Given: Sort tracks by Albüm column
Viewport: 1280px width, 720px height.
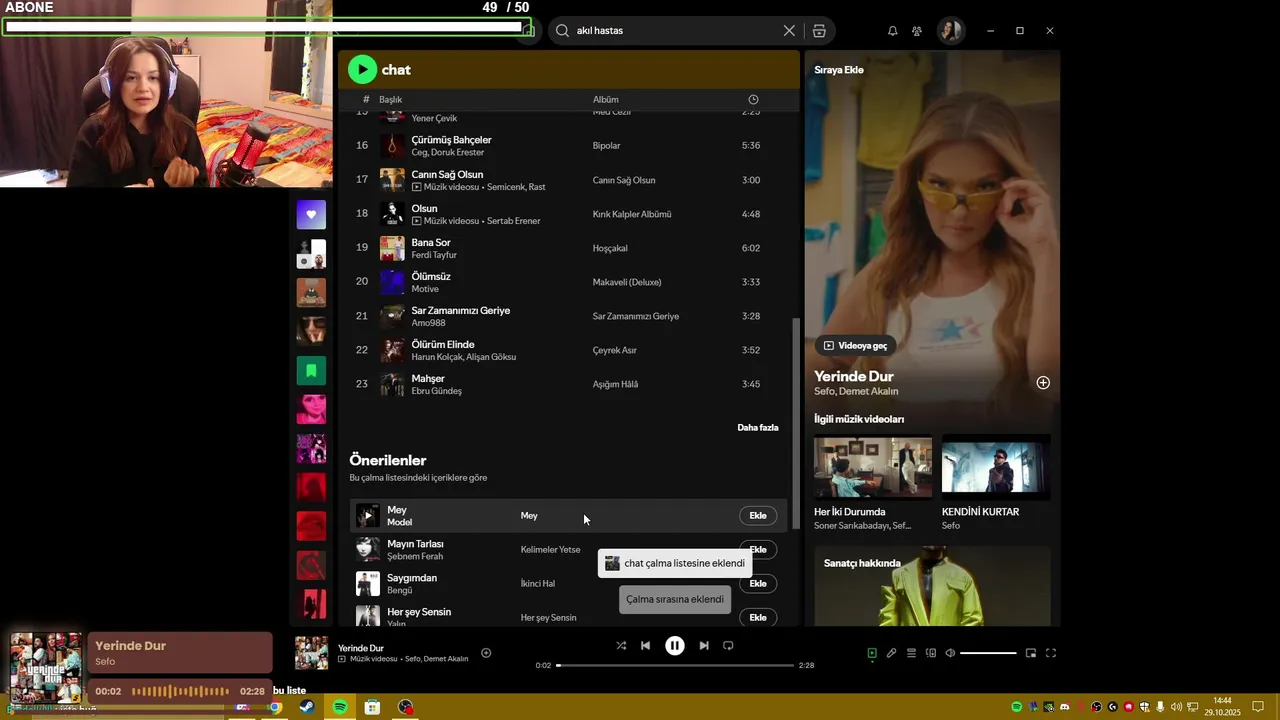Looking at the screenshot, I should click(606, 99).
